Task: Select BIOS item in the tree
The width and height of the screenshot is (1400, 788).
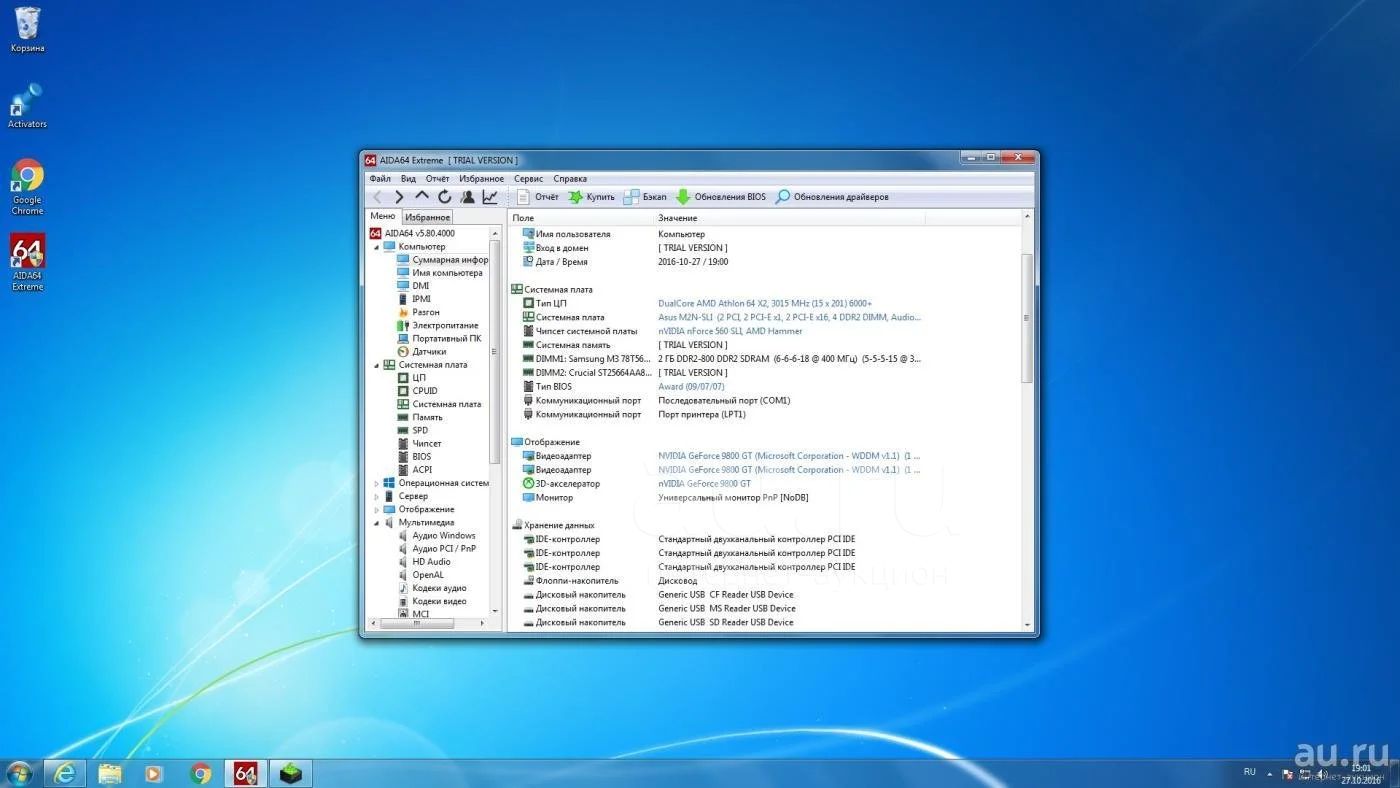Action: pos(414,456)
